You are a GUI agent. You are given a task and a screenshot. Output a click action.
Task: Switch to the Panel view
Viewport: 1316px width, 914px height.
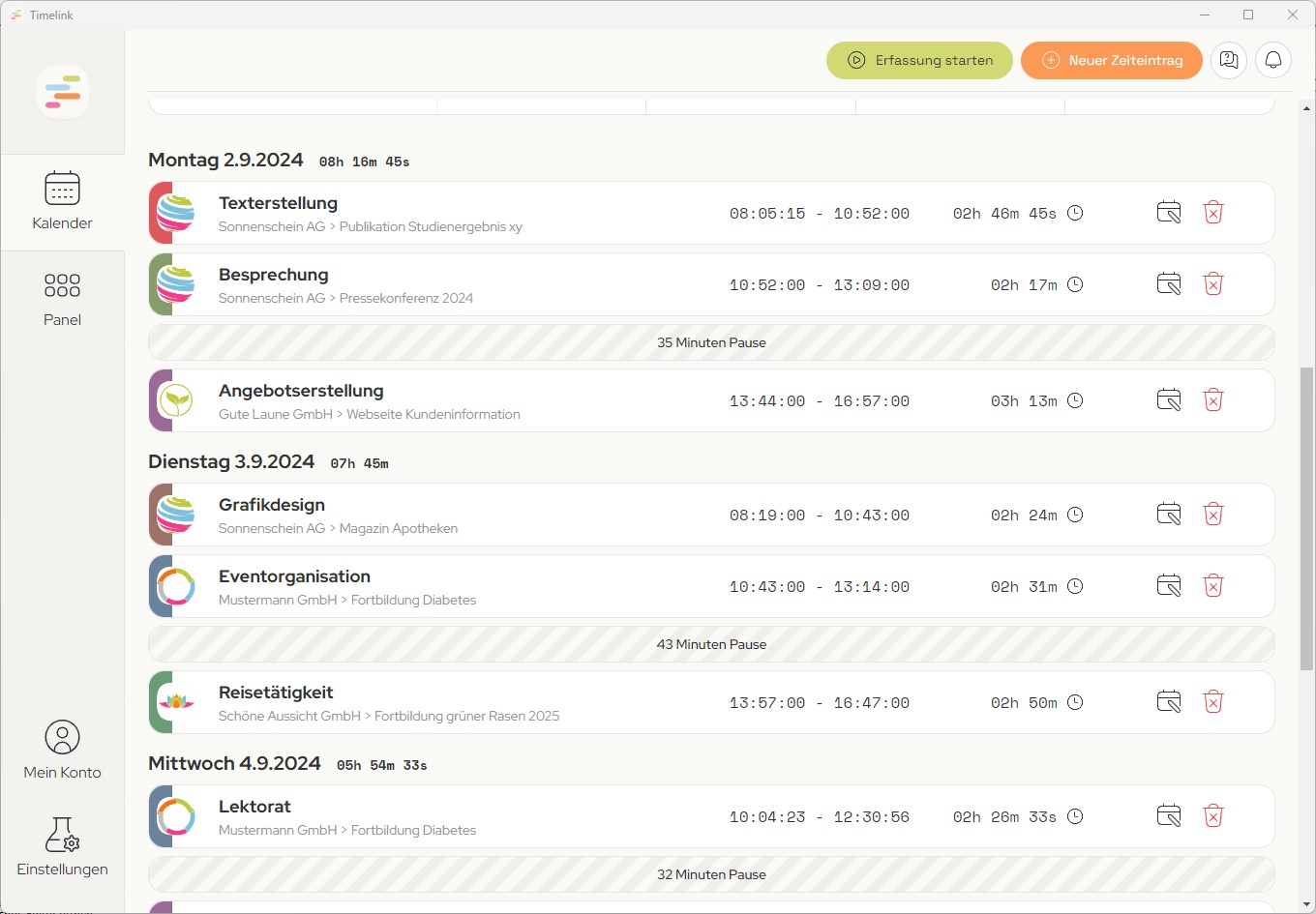[62, 299]
